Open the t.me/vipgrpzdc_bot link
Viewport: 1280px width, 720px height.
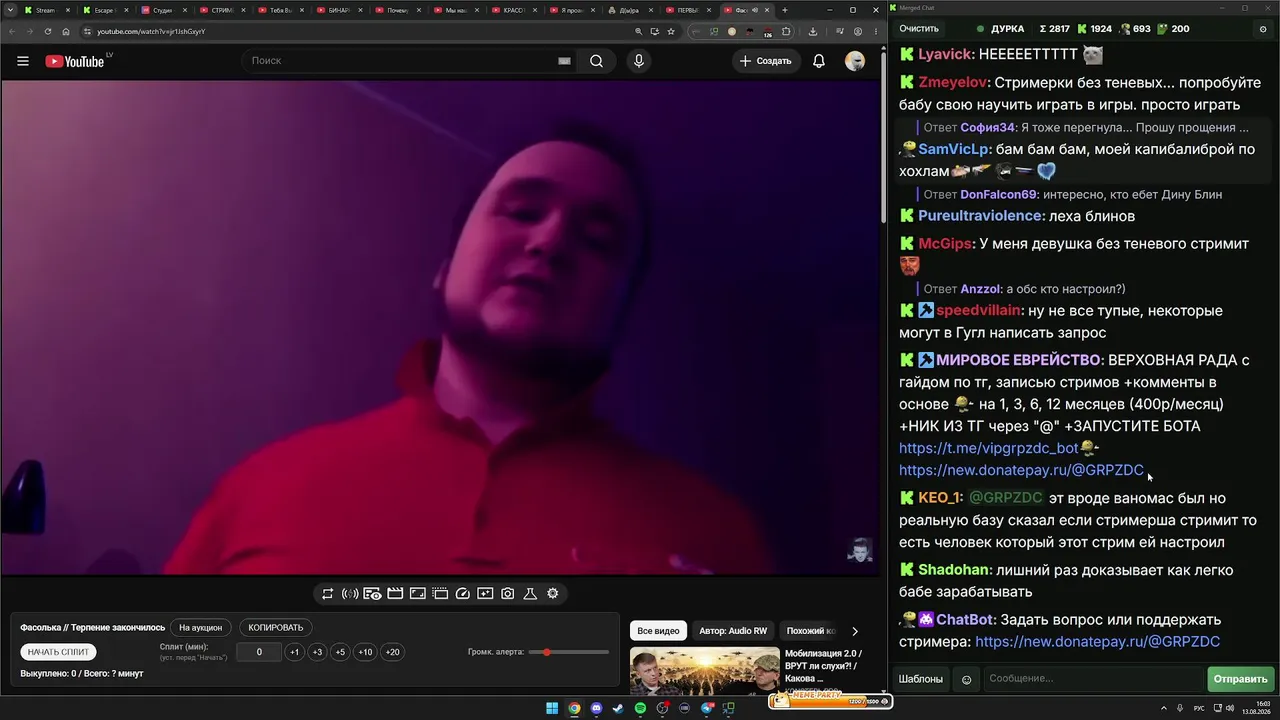click(x=989, y=448)
